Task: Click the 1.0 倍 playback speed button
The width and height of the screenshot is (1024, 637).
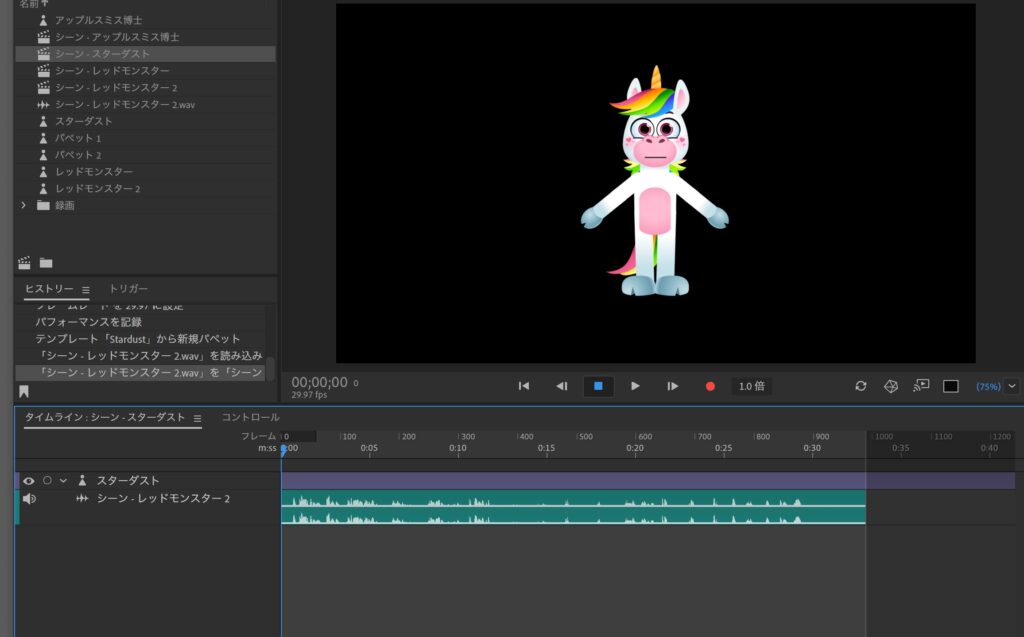Action: (x=751, y=386)
